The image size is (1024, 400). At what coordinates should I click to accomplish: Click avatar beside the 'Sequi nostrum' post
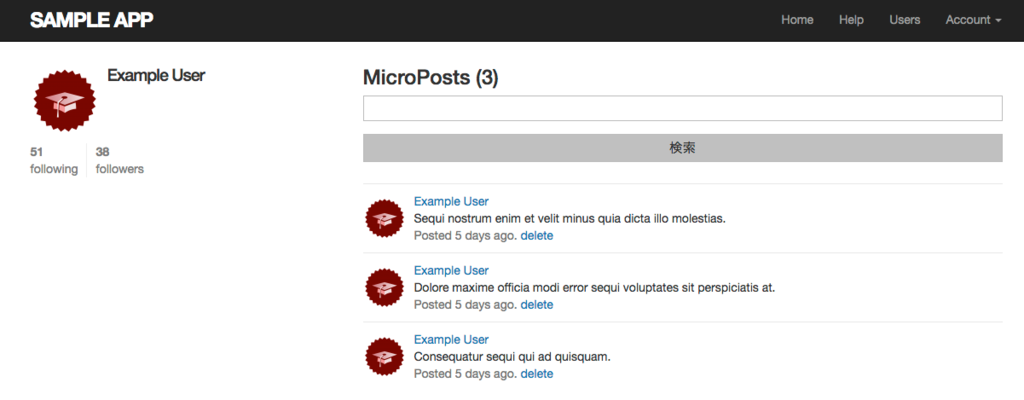[384, 219]
